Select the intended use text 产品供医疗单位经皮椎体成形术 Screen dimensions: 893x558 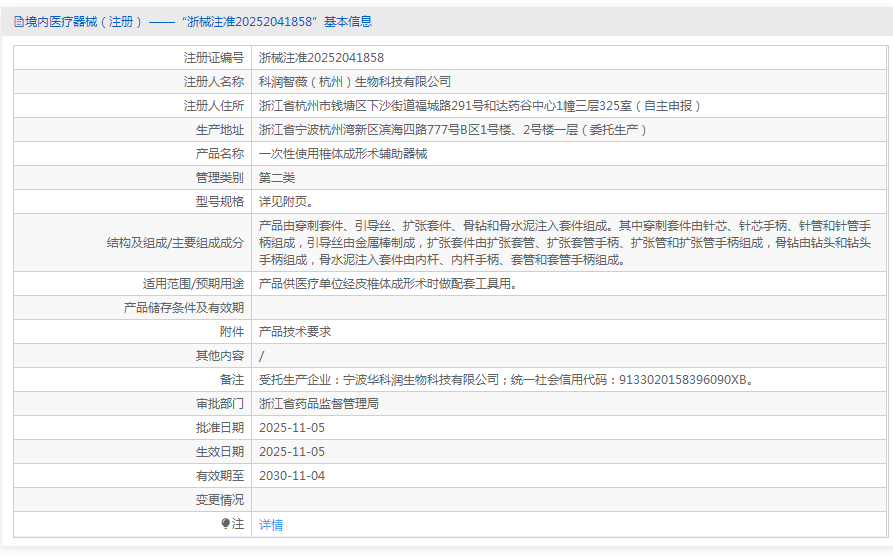click(388, 284)
